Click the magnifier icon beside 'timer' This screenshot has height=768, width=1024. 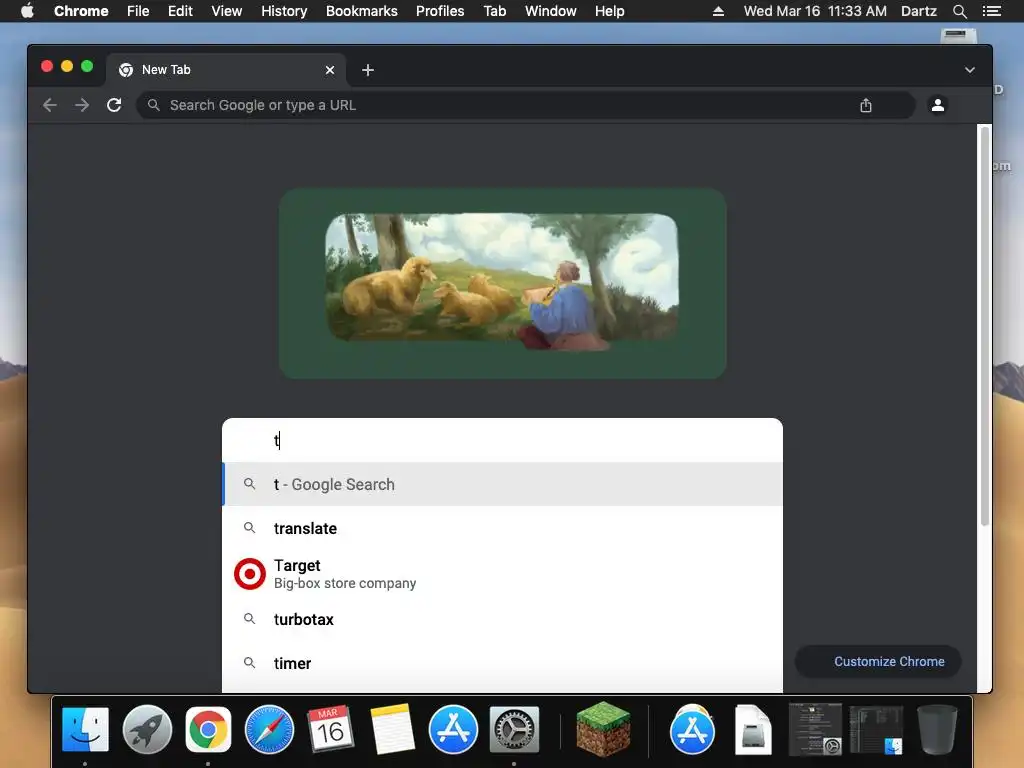249,662
